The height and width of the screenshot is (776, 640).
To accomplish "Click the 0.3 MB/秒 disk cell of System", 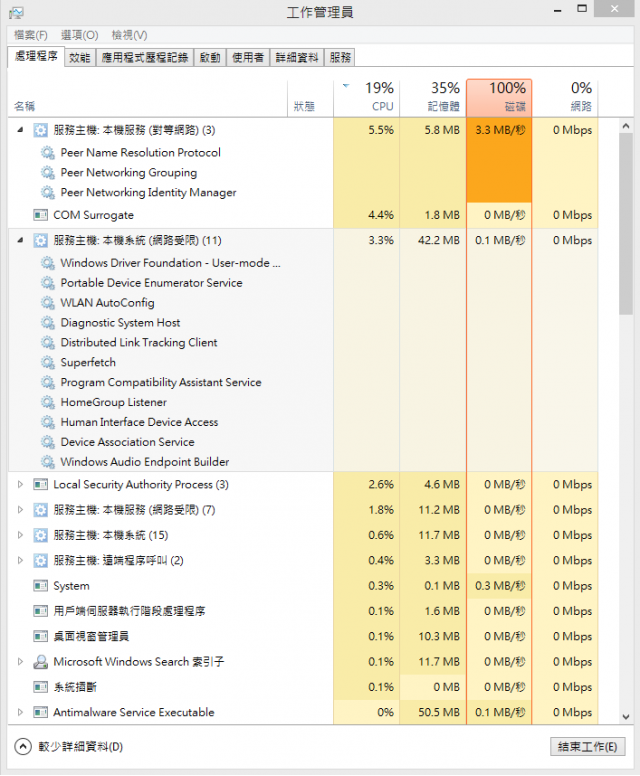I will pos(499,585).
